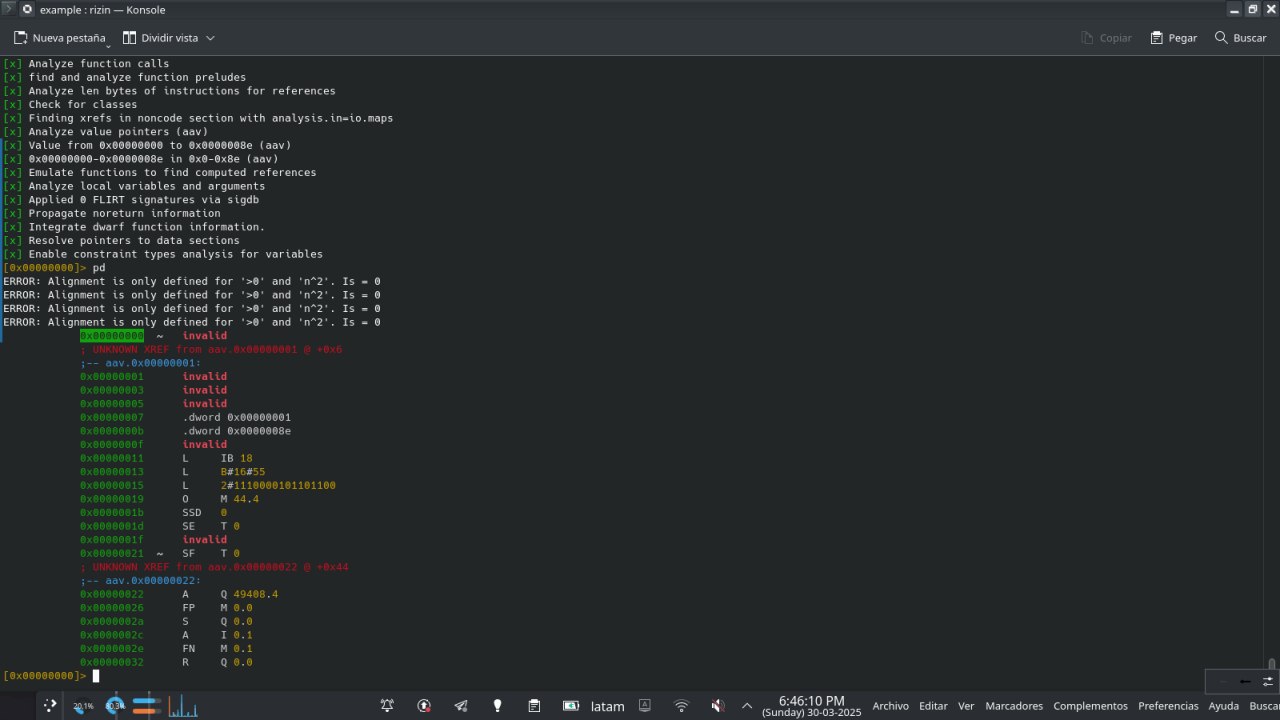Click the Dividir vista split view icon

[130, 38]
